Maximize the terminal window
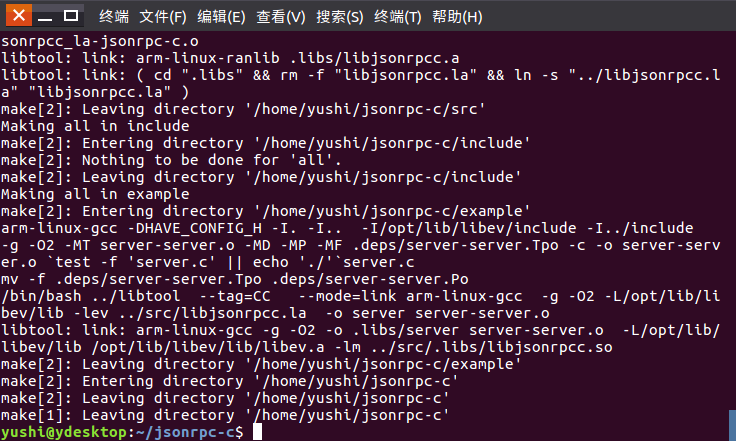The image size is (736, 441). click(71, 16)
